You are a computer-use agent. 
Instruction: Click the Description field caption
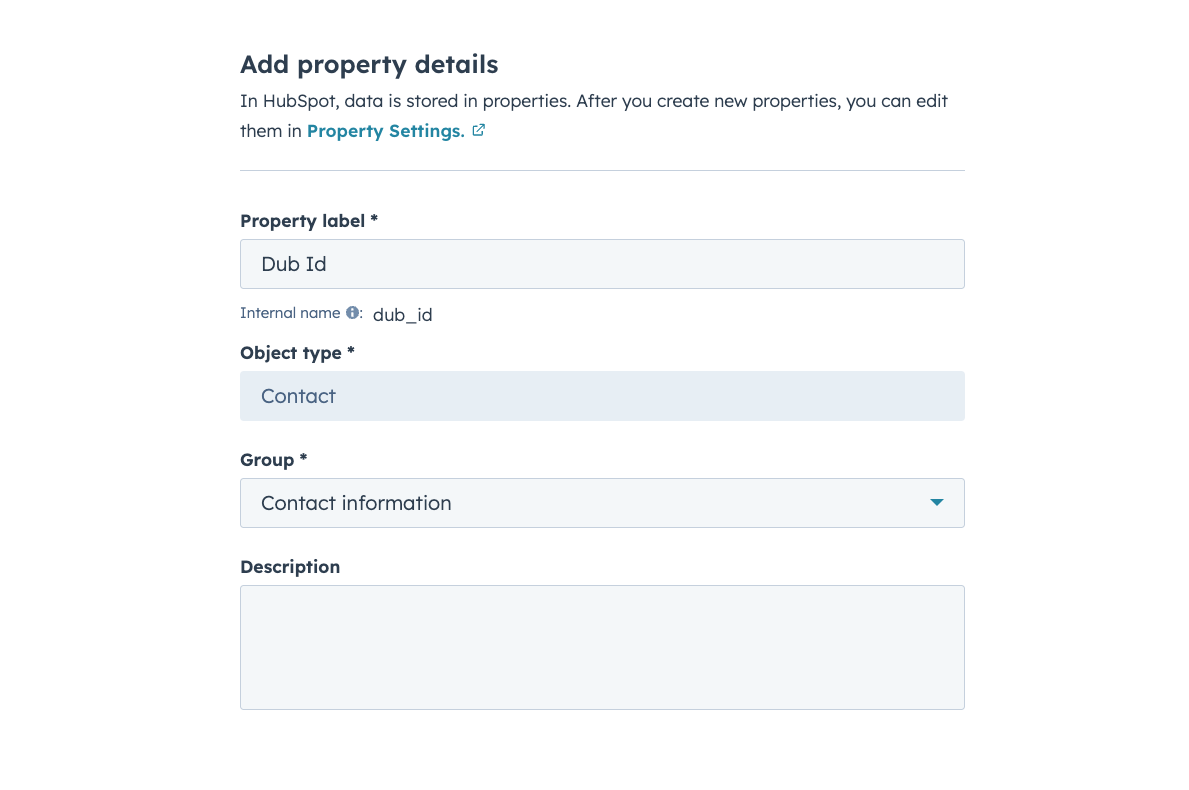click(290, 567)
